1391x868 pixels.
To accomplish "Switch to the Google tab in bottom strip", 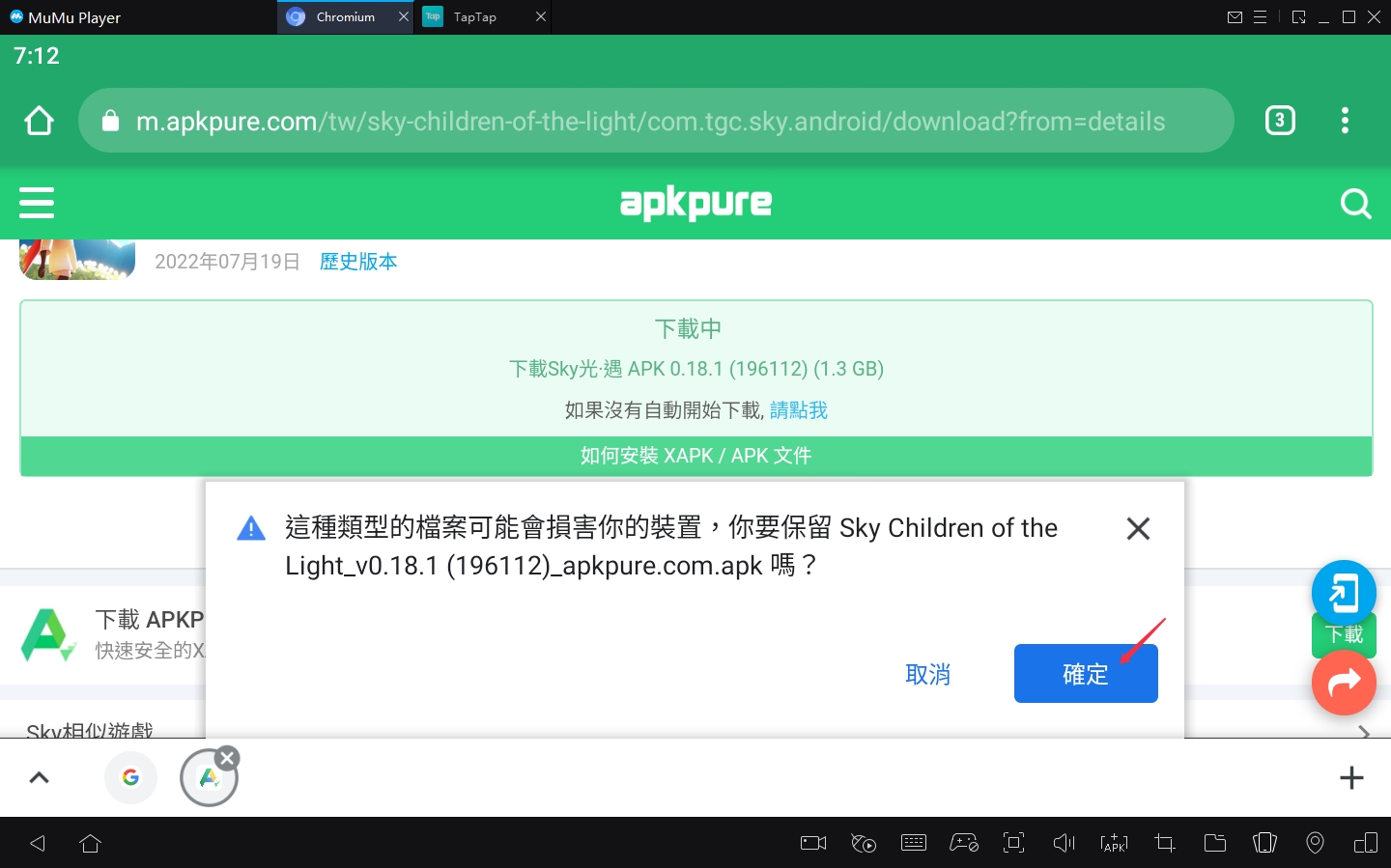I will (x=130, y=777).
